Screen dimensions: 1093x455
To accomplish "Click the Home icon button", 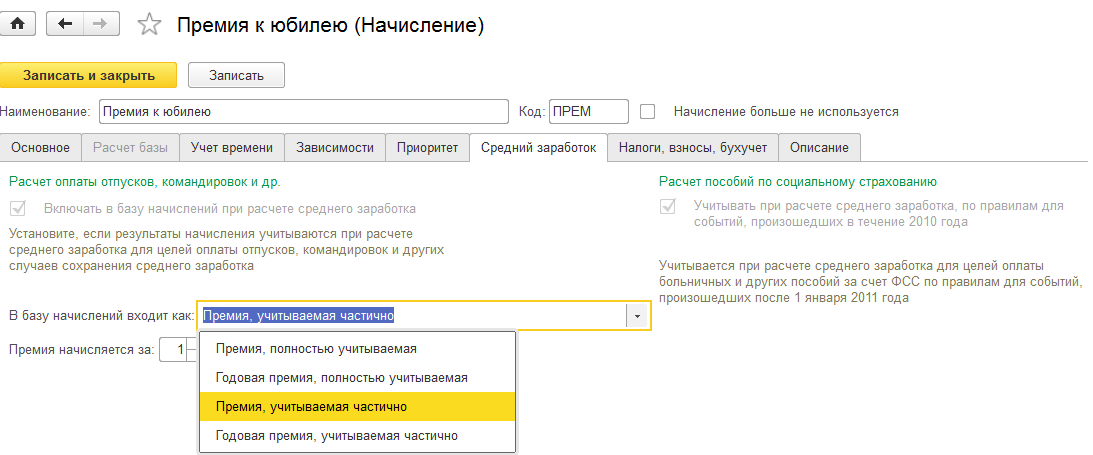I will pyautogui.click(x=17, y=24).
